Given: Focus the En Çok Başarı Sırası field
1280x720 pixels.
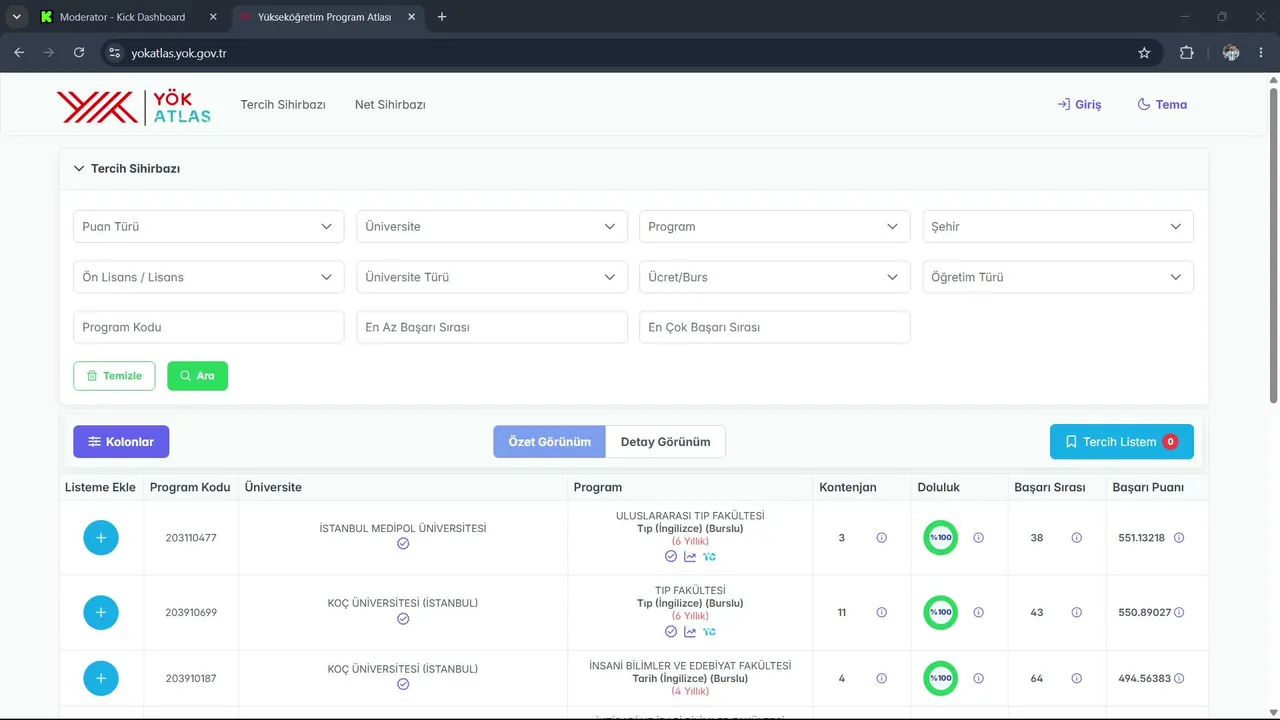Looking at the screenshot, I should point(775,327).
